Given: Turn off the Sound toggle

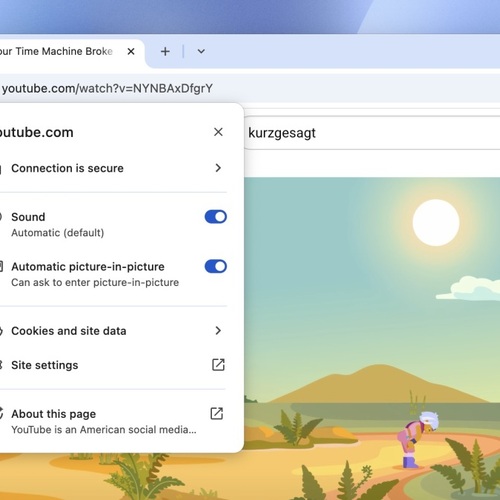Looking at the screenshot, I should pos(216,217).
